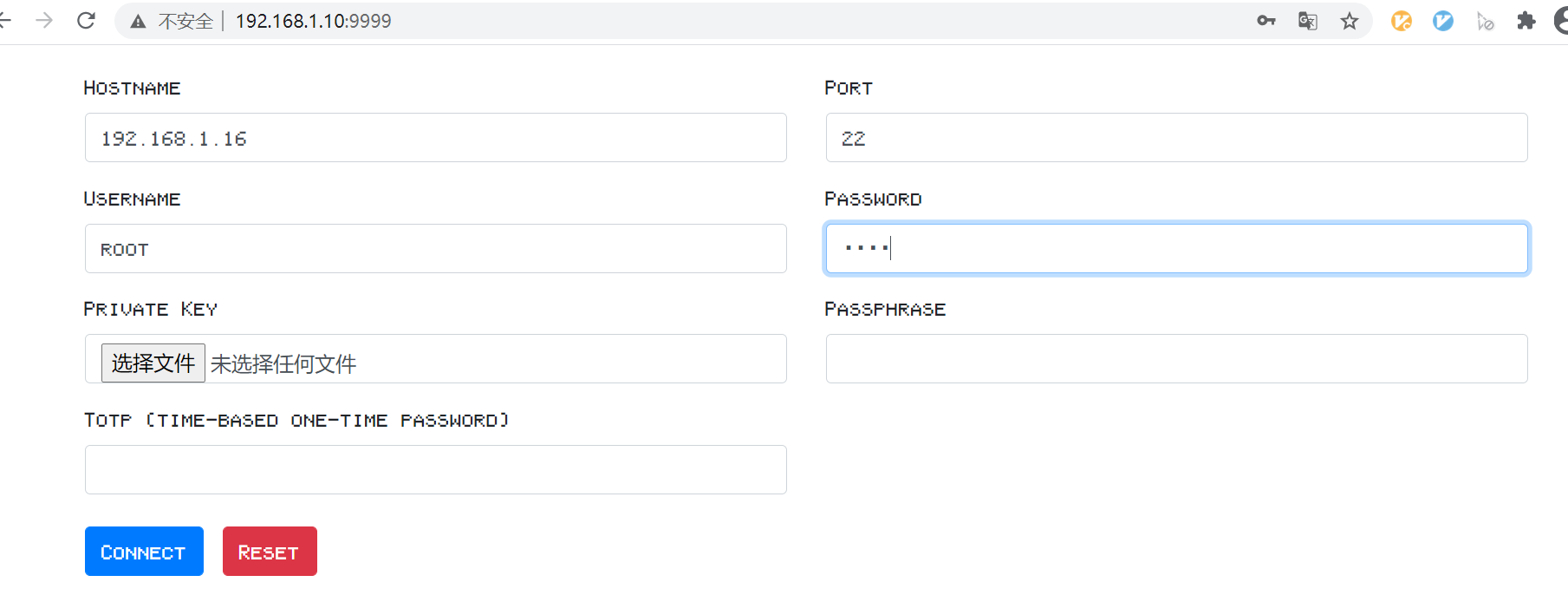
Task: Click the Passphrase input box
Action: pyautogui.click(x=1175, y=359)
